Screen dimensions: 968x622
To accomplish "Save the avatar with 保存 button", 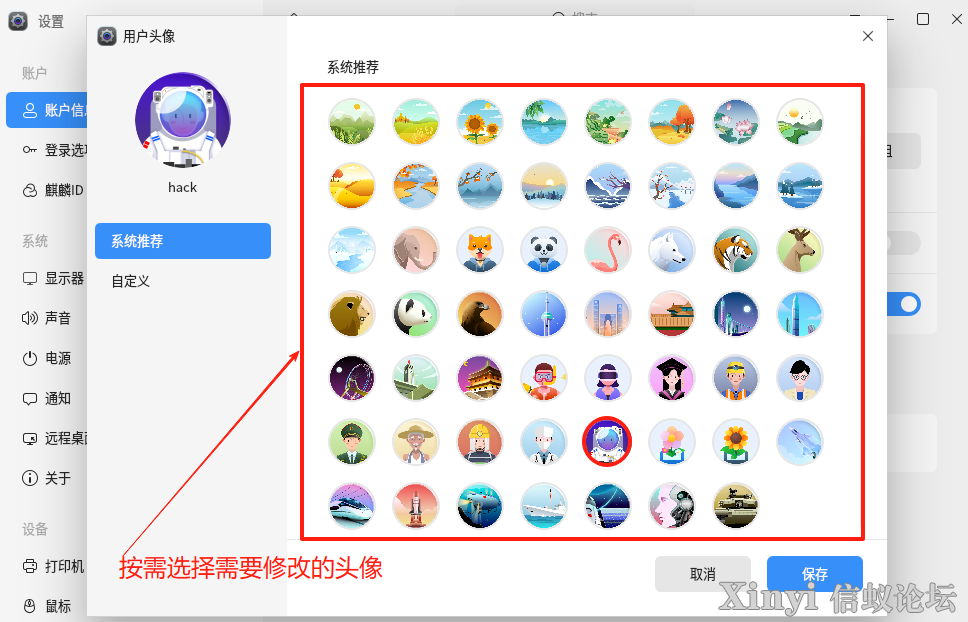I will pos(814,574).
